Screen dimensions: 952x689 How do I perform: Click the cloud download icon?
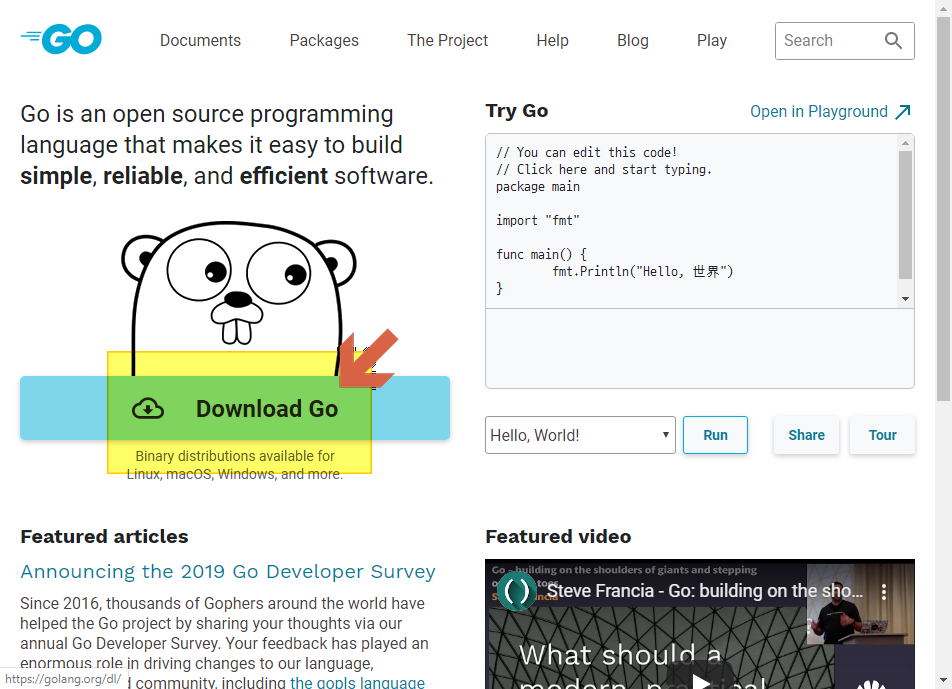point(148,409)
